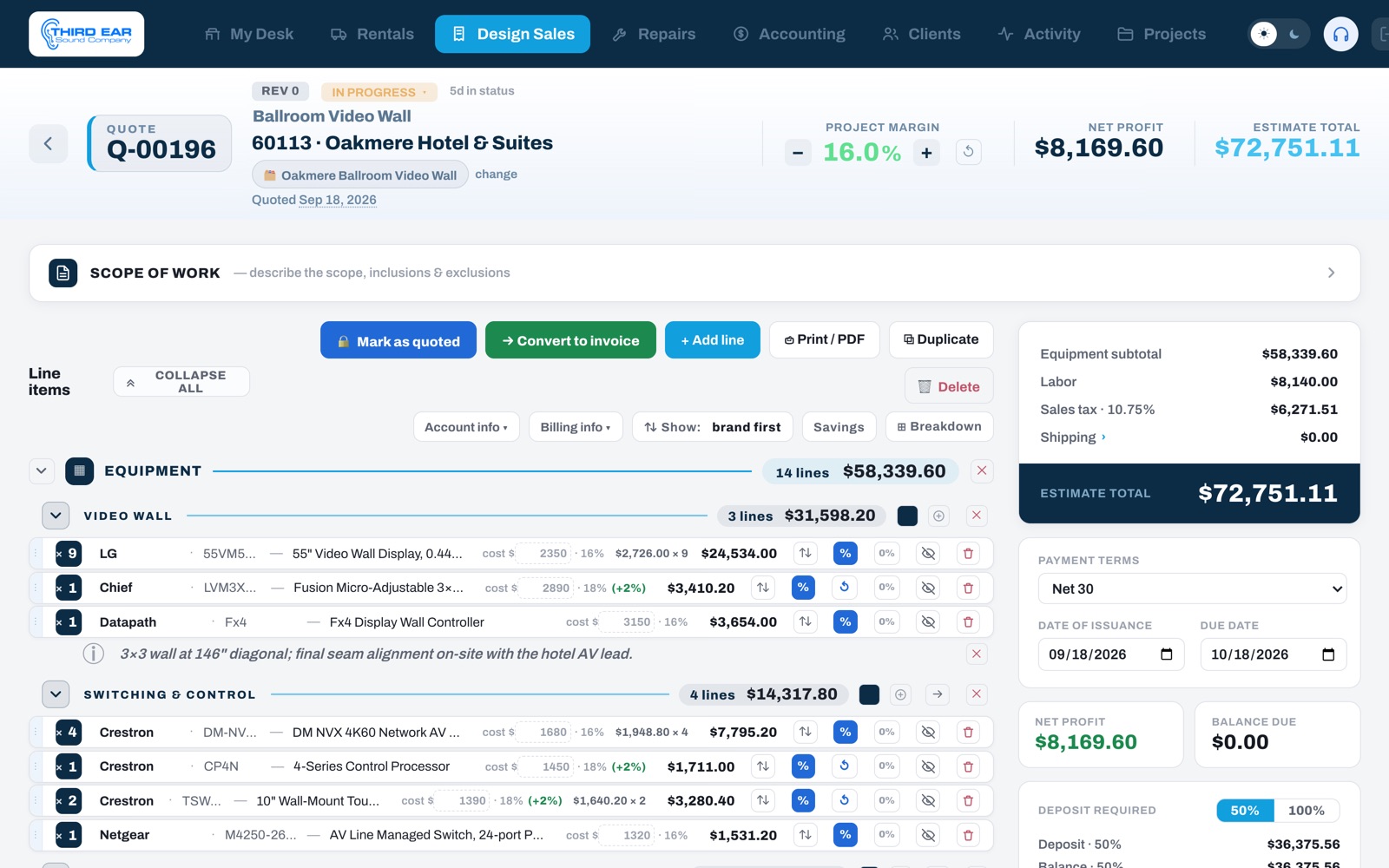This screenshot has height=868, width=1389.
Task: Toggle percent markup on Crestron CP4N line
Action: [803, 766]
